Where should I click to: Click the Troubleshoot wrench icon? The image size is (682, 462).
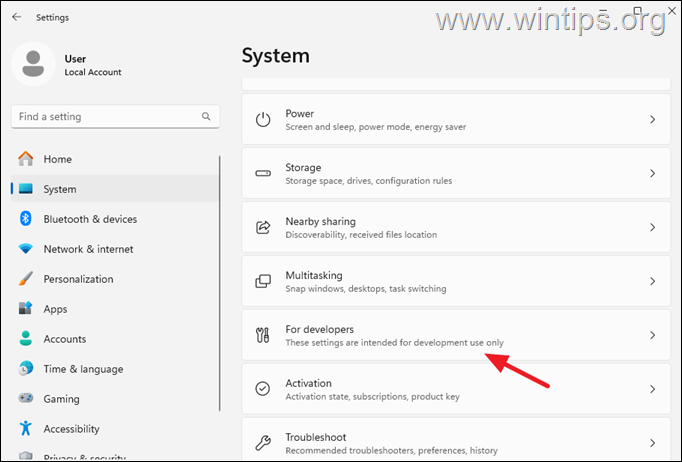pos(263,443)
